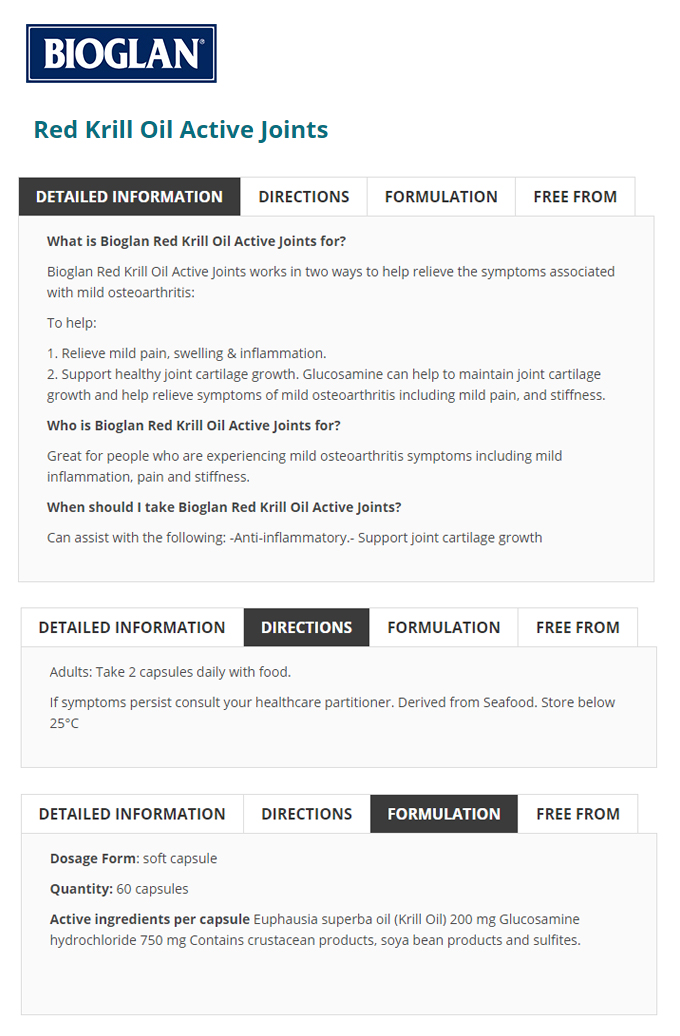Choose Free From tab in the middle panel

[x=578, y=628]
